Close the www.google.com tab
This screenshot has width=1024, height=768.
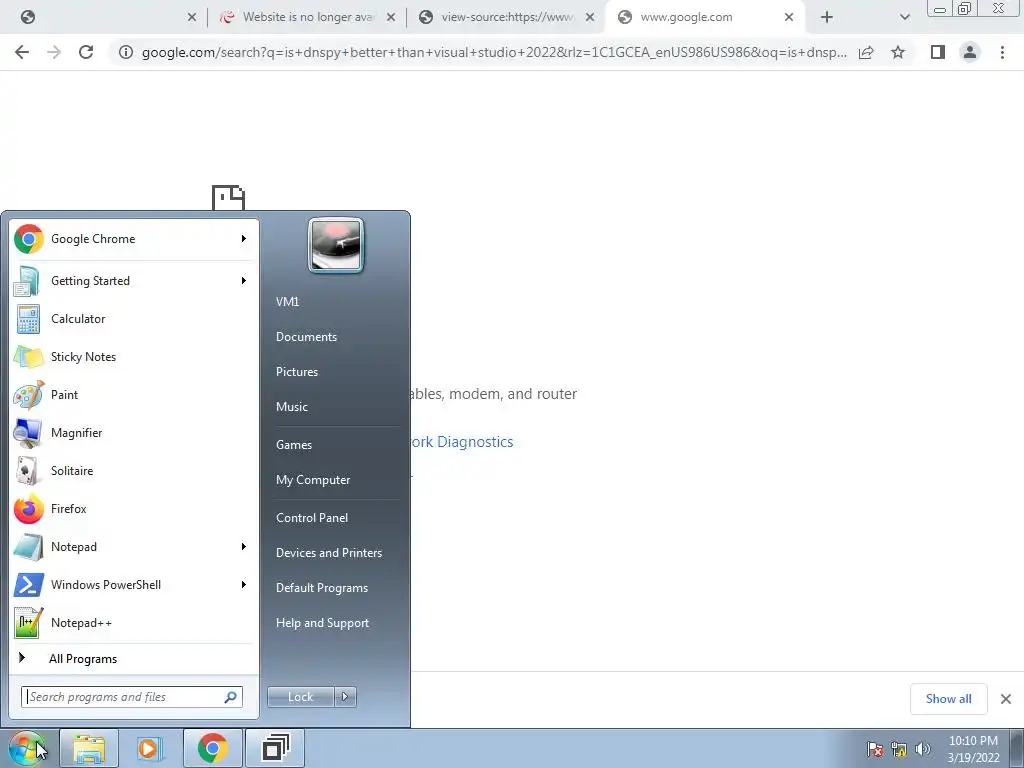click(789, 17)
